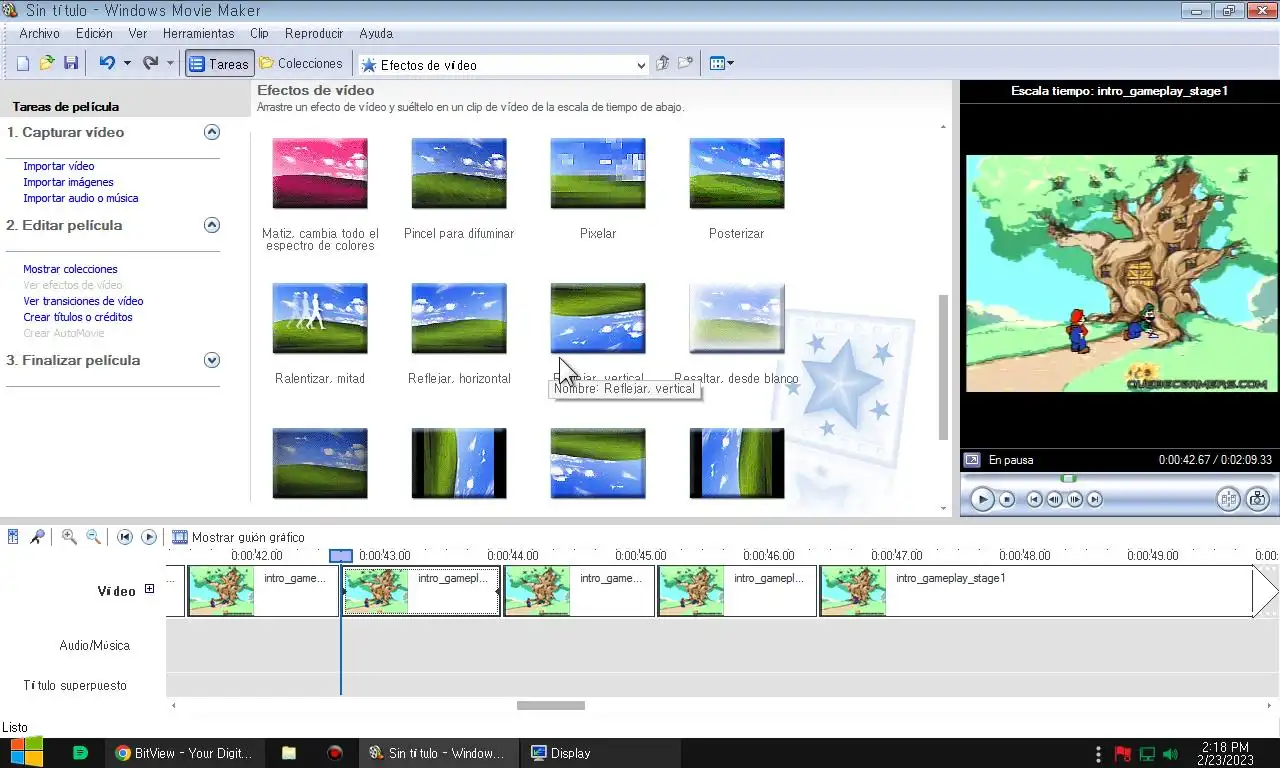This screenshot has height=768, width=1280.
Task: Click the preview seek bar green handle
Action: [1069, 478]
